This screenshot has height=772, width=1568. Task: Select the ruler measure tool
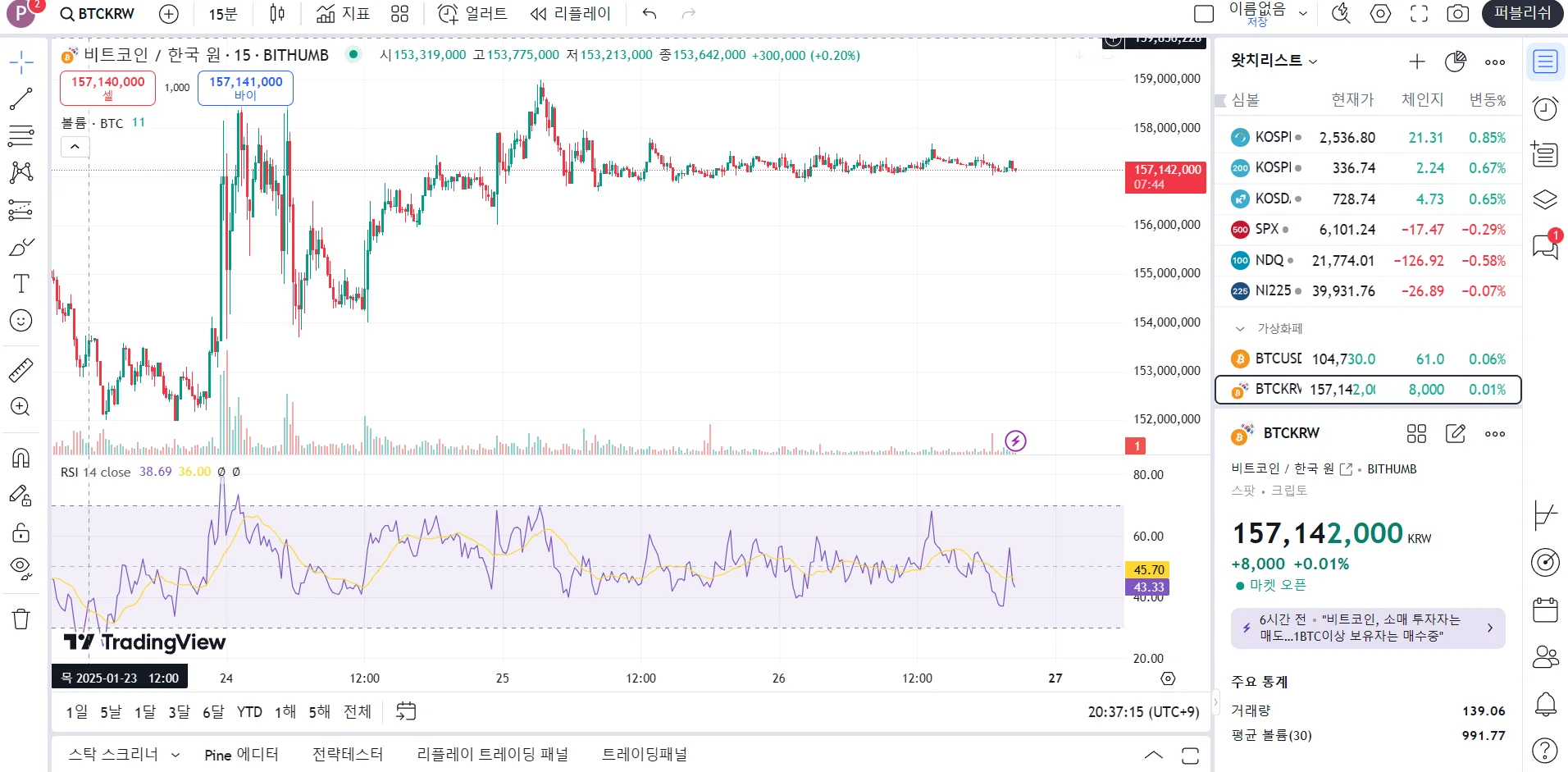click(x=21, y=370)
